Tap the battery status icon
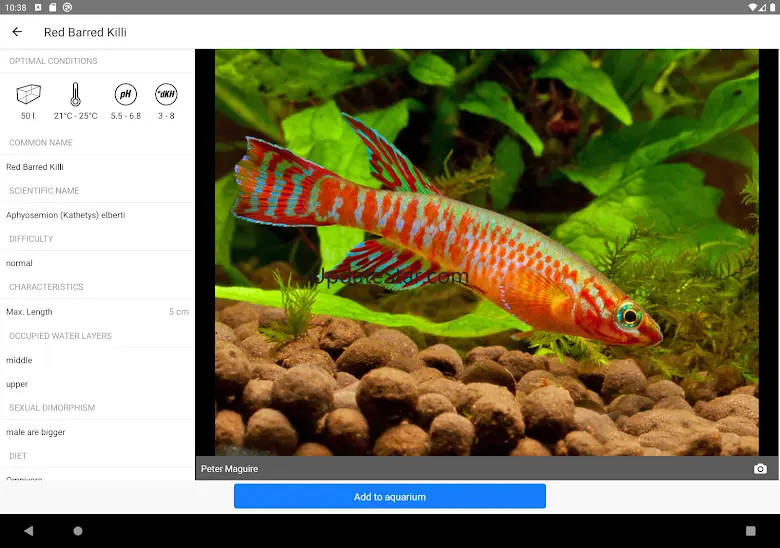The width and height of the screenshot is (780, 548). tap(773, 7)
